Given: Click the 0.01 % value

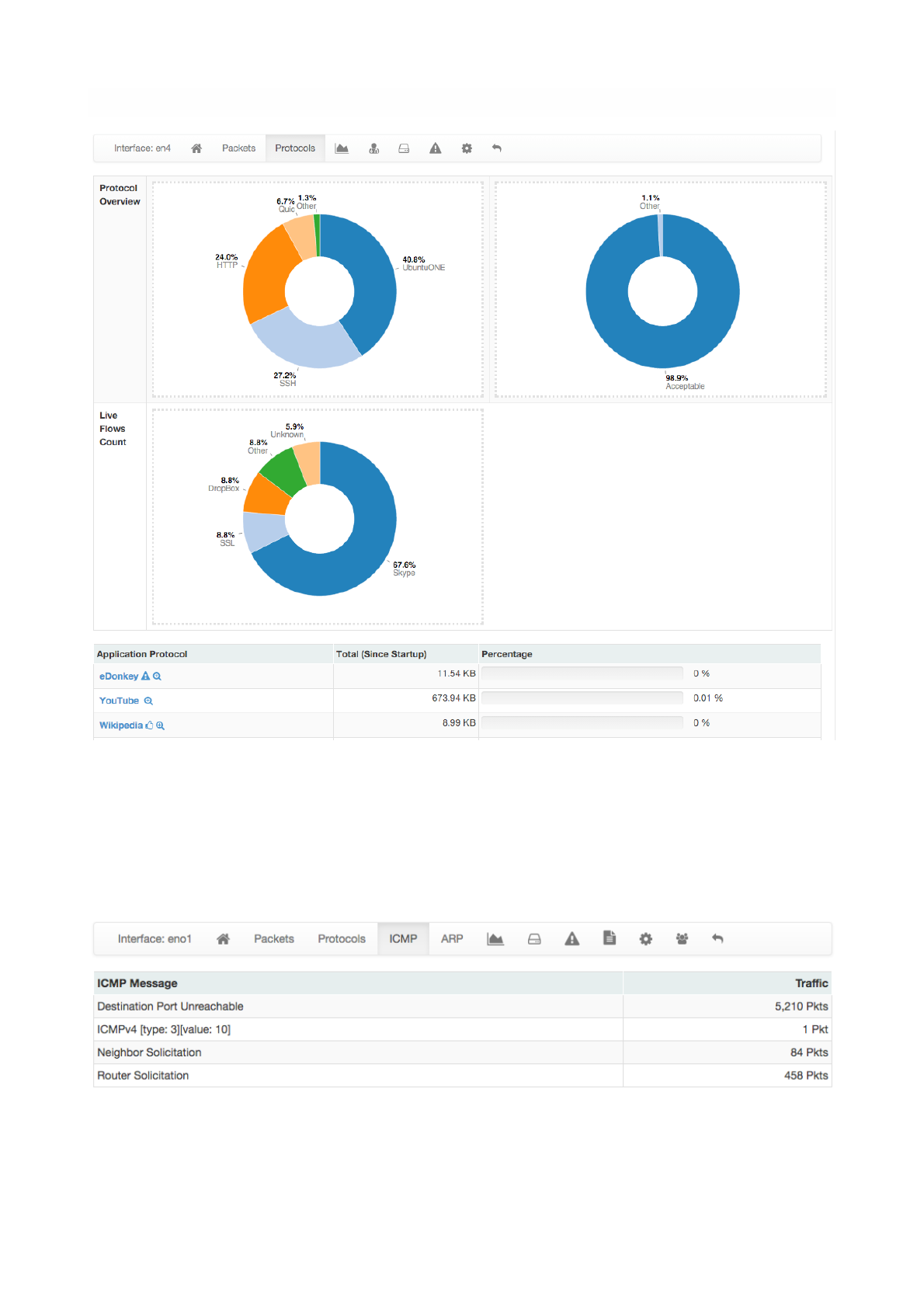Looking at the screenshot, I should 708,698.
